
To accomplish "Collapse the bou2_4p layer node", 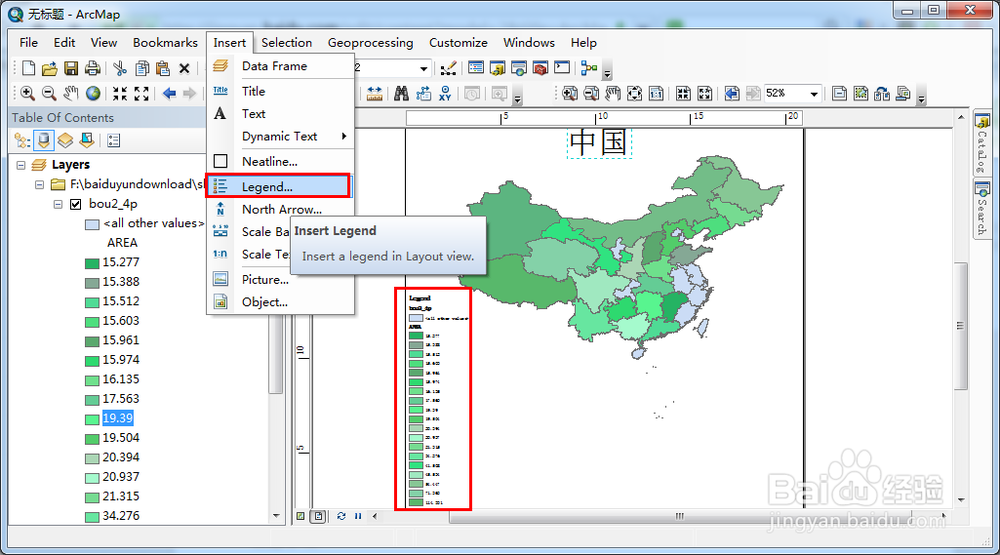I will 58,204.
